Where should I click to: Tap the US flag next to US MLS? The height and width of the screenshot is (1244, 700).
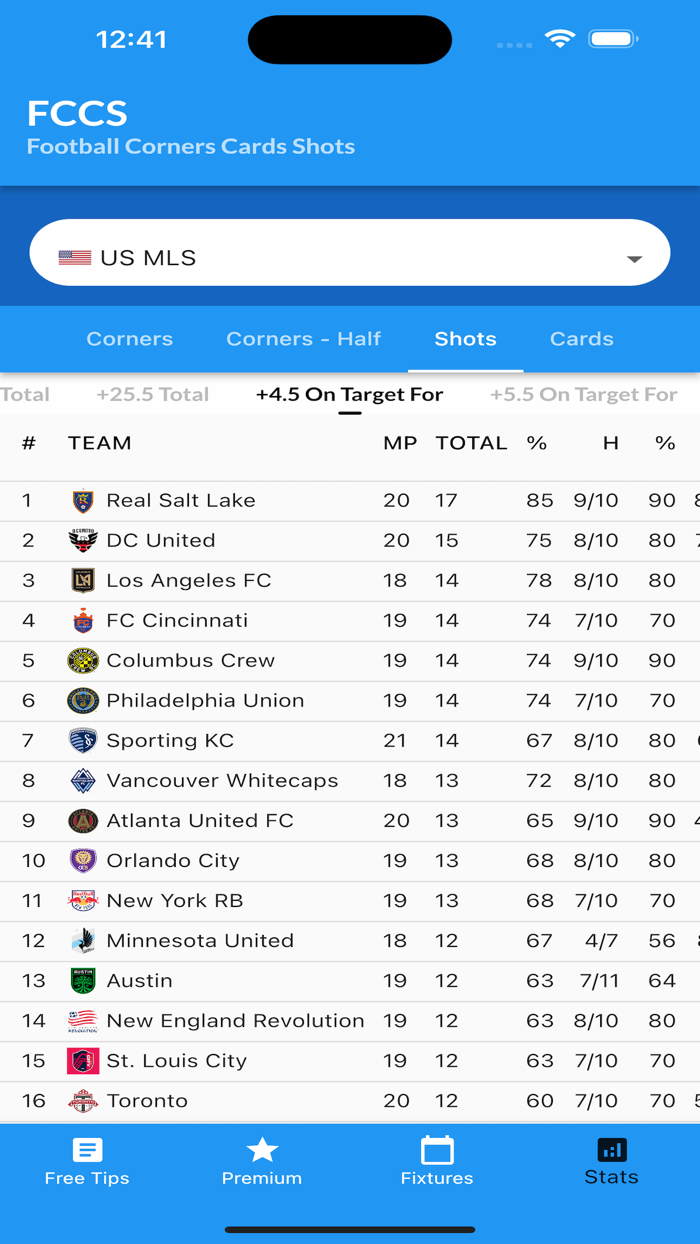77,256
